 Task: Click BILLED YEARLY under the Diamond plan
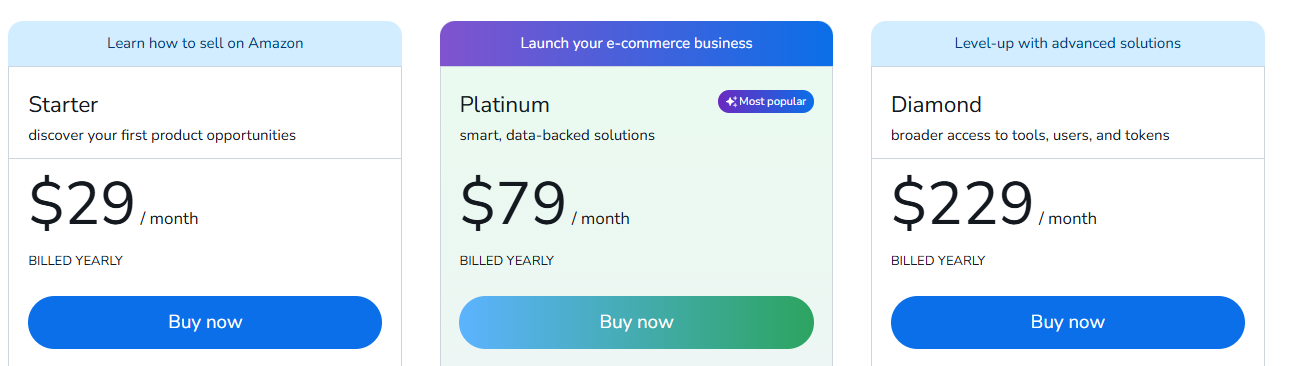tap(938, 261)
